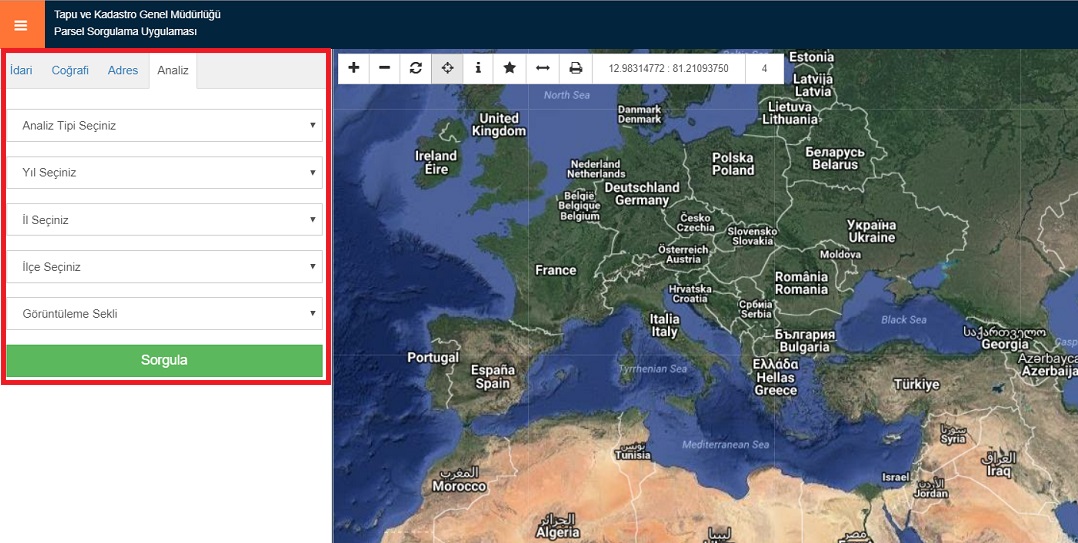Click the zoom level box showing 4
This screenshot has width=1078, height=543.
764,69
